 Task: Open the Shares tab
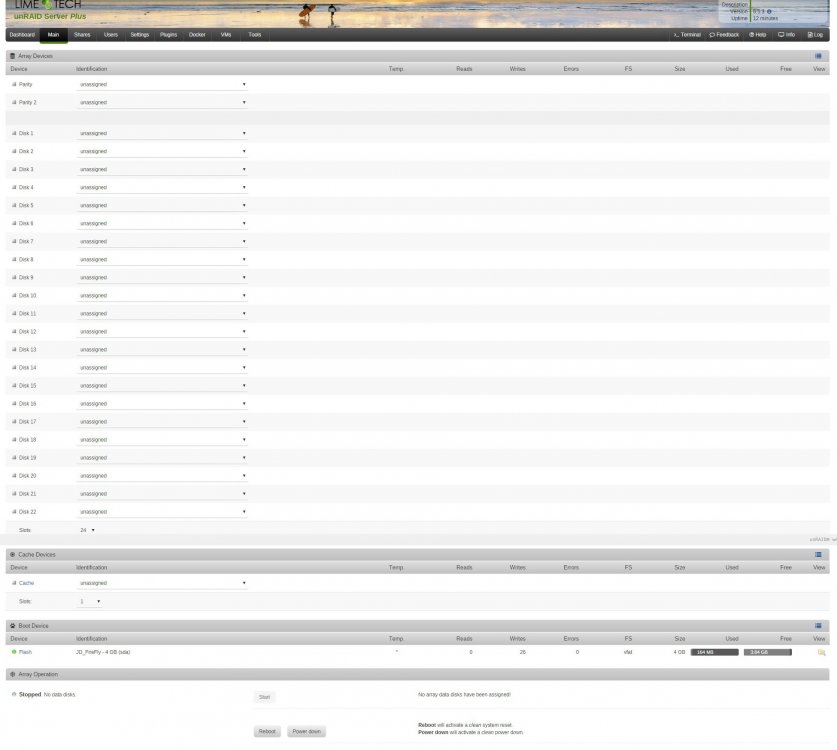click(x=82, y=35)
